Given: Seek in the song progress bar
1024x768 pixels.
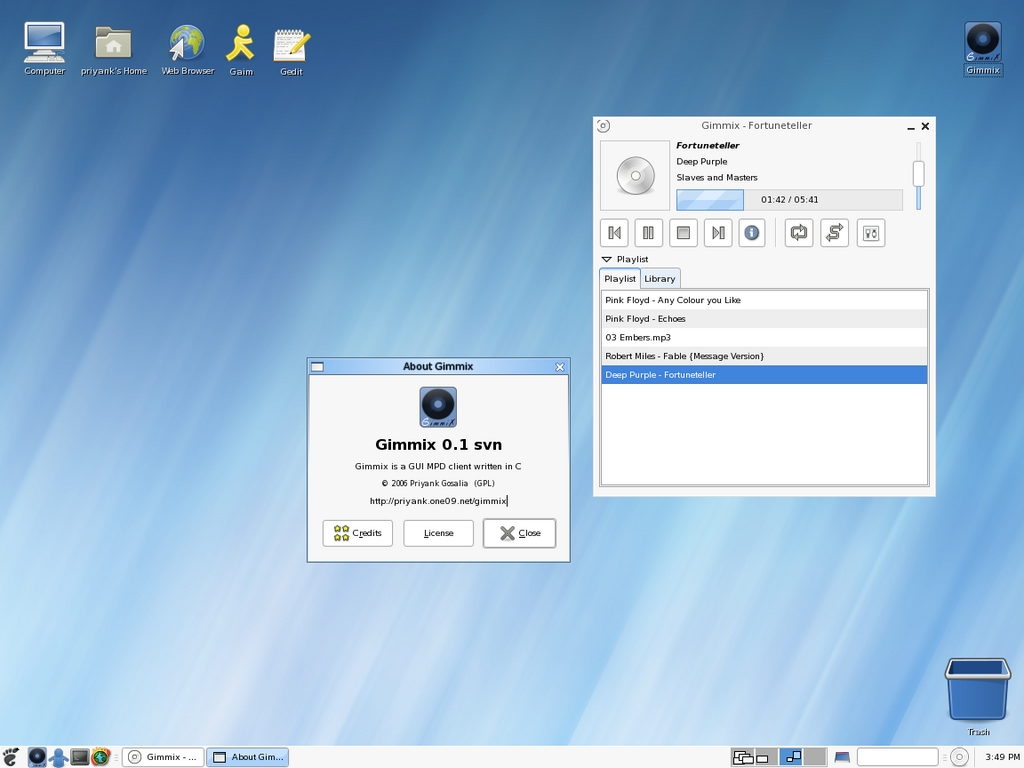Looking at the screenshot, I should 790,200.
